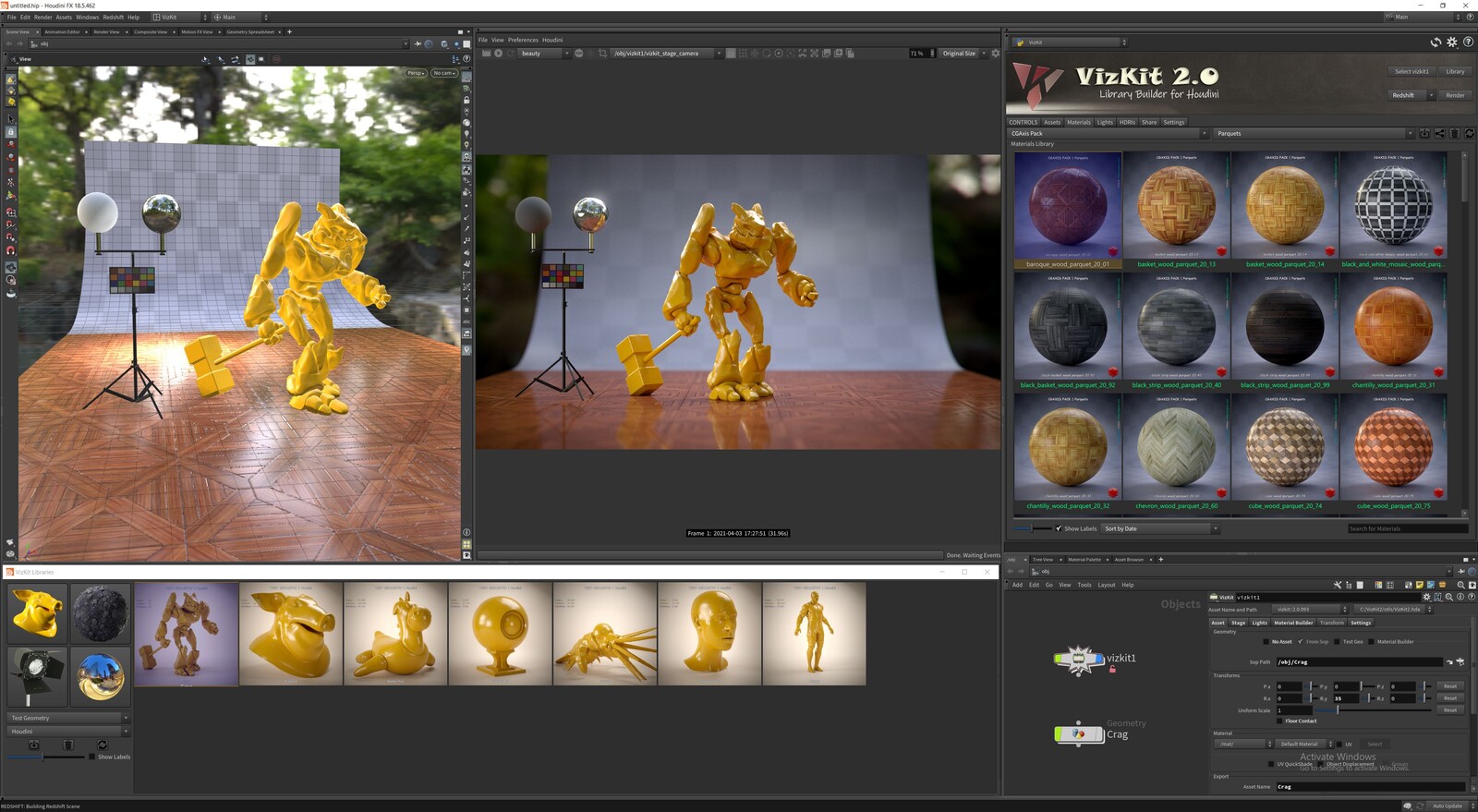Screen dimensions: 1478x812
Task: Enable the Floor Contact checkbox
Action: click(x=1279, y=721)
